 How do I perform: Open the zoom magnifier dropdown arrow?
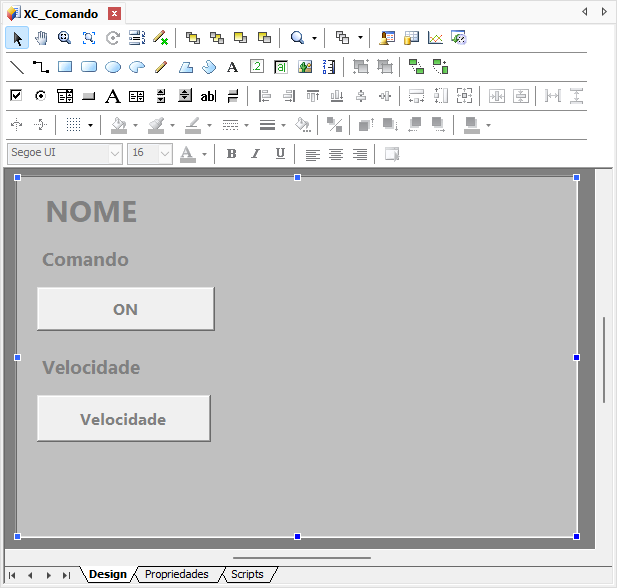314,39
